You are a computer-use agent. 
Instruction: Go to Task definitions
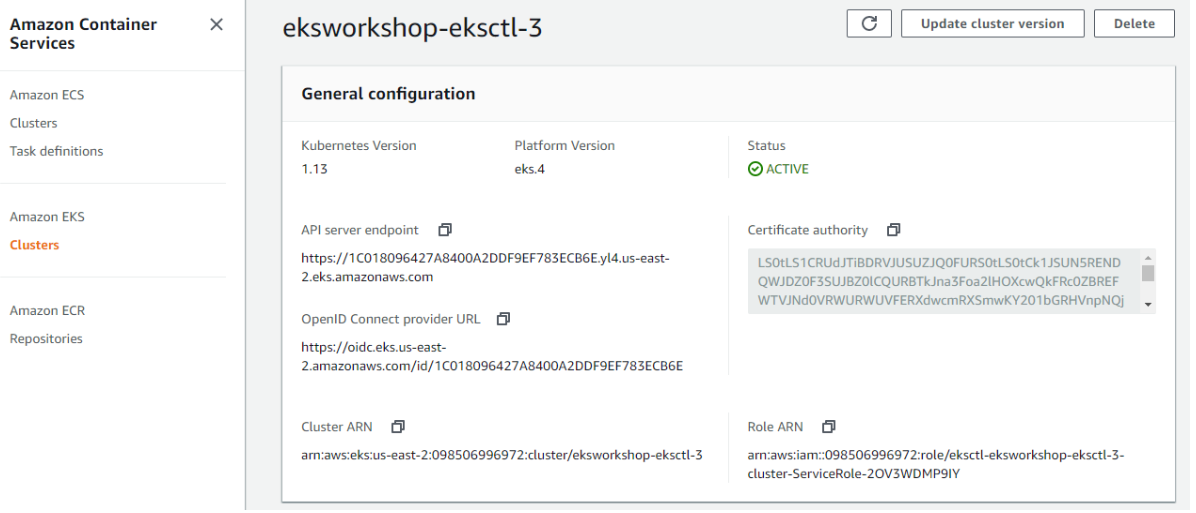click(x=57, y=151)
